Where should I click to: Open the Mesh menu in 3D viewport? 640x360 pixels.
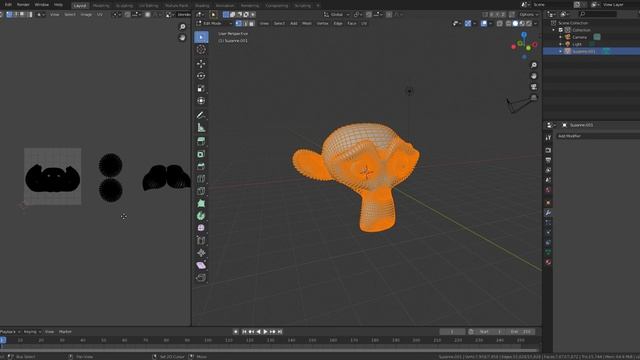[307, 23]
